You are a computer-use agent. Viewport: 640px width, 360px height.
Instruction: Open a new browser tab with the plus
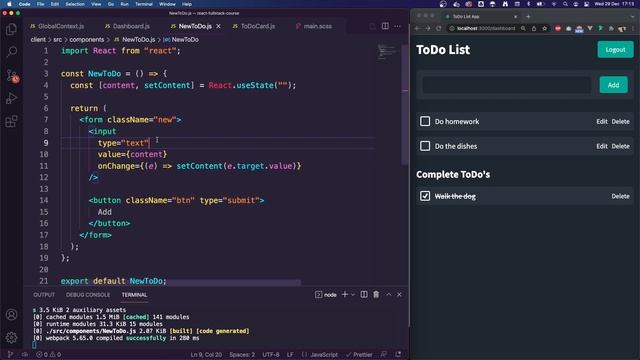point(528,16)
